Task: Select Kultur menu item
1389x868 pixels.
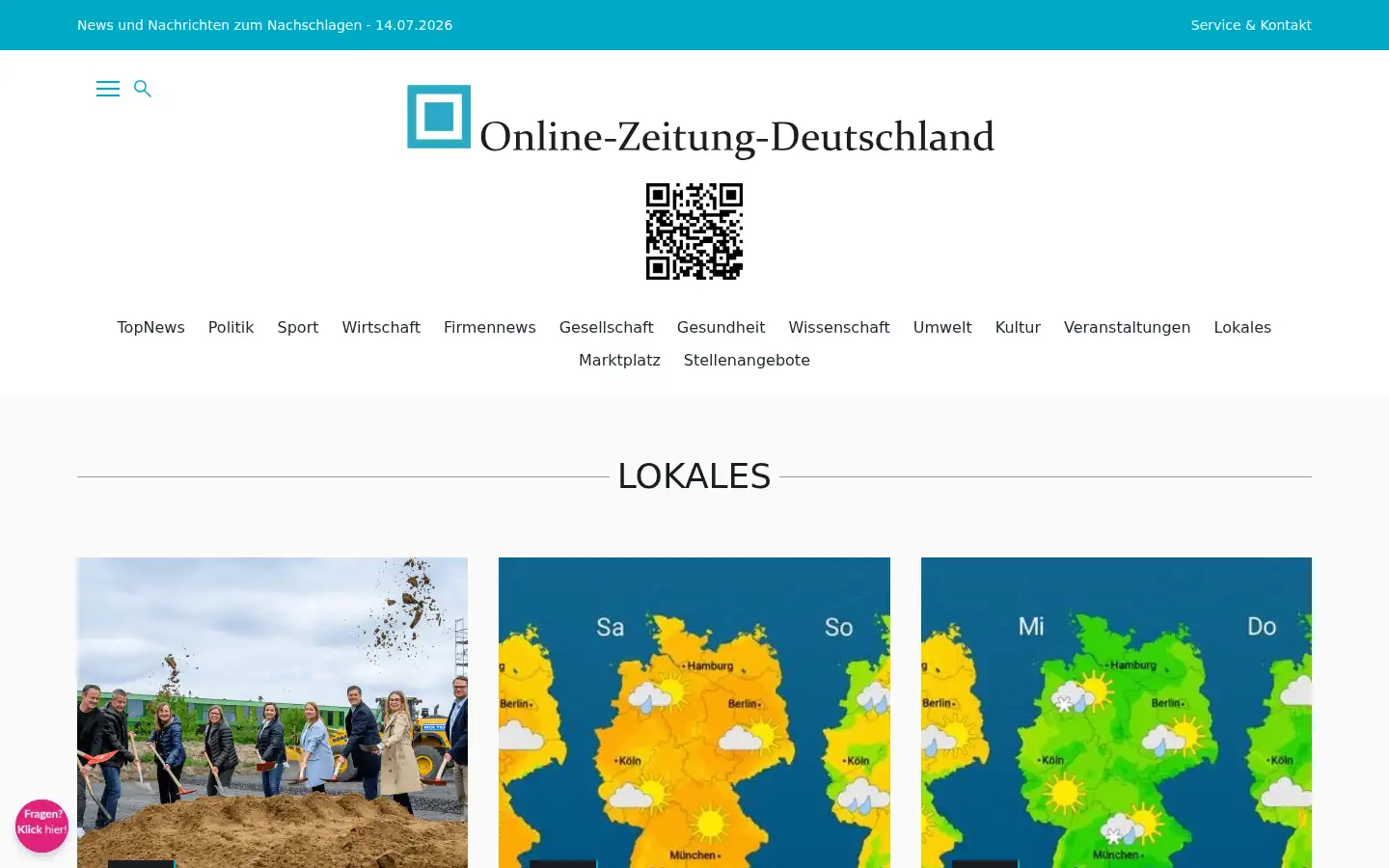Action: coord(1018,327)
